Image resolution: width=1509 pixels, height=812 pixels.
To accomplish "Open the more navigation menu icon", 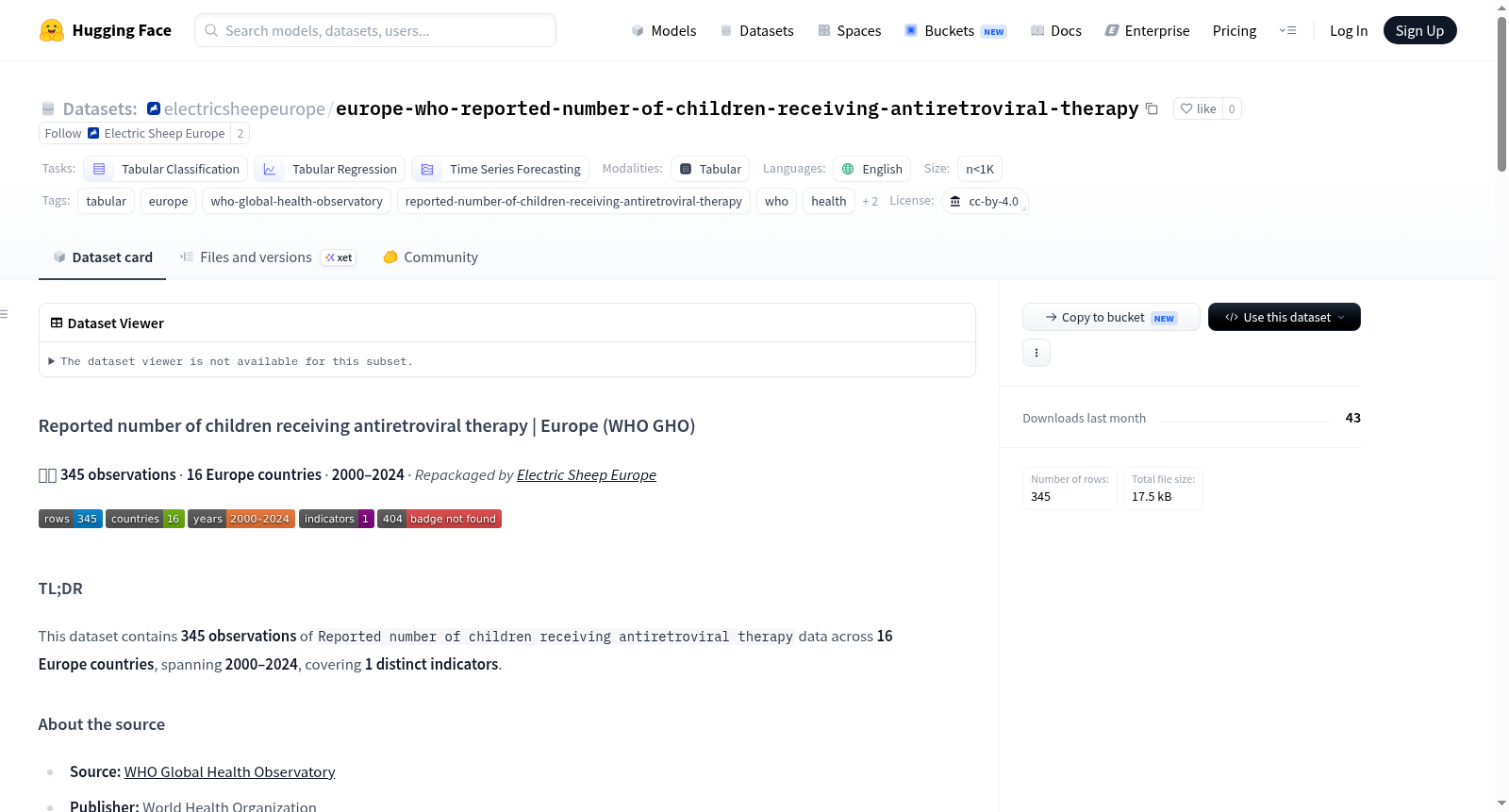I will pyautogui.click(x=1287, y=30).
